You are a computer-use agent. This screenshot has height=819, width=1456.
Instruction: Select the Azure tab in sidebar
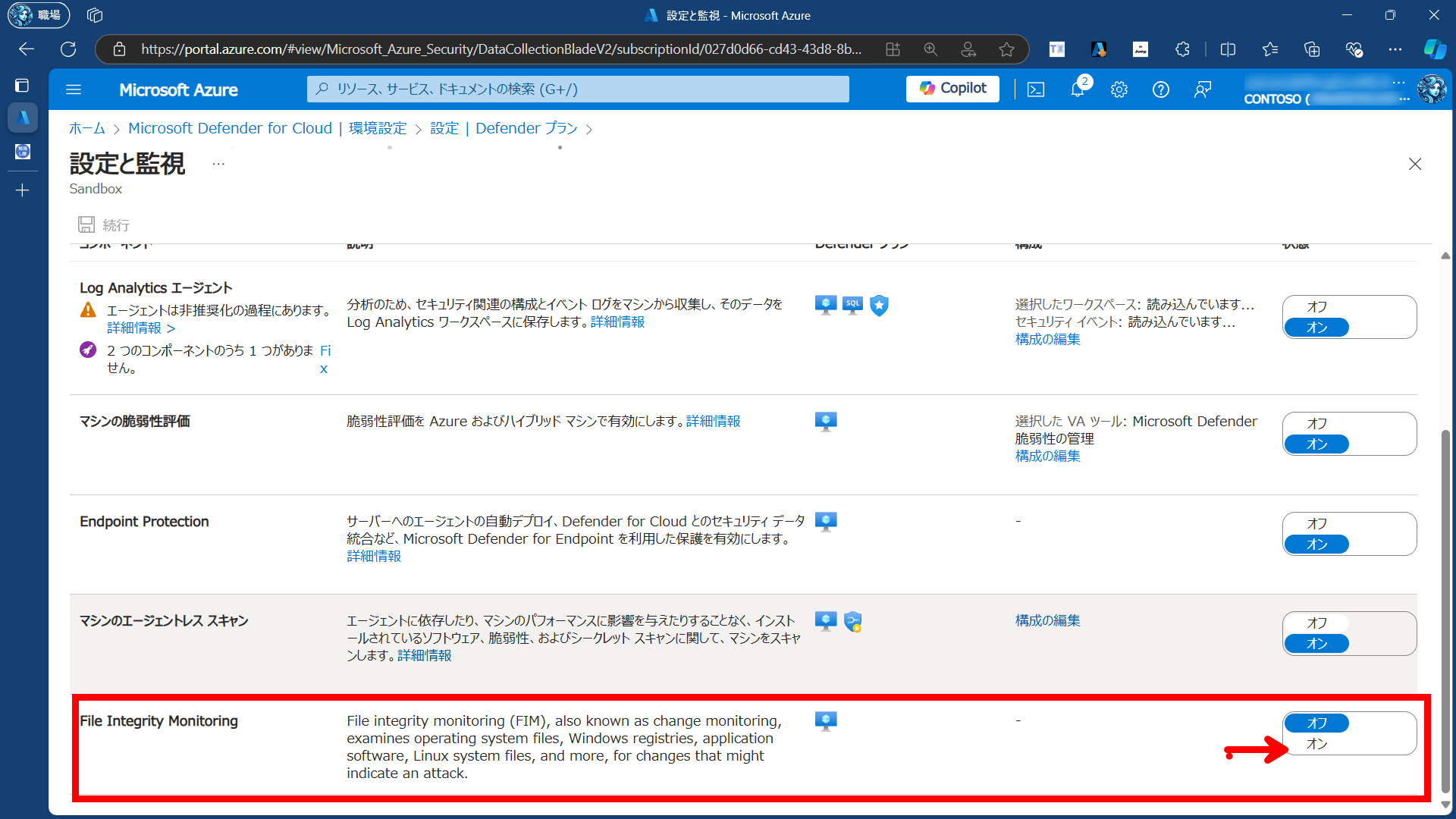pyautogui.click(x=23, y=118)
